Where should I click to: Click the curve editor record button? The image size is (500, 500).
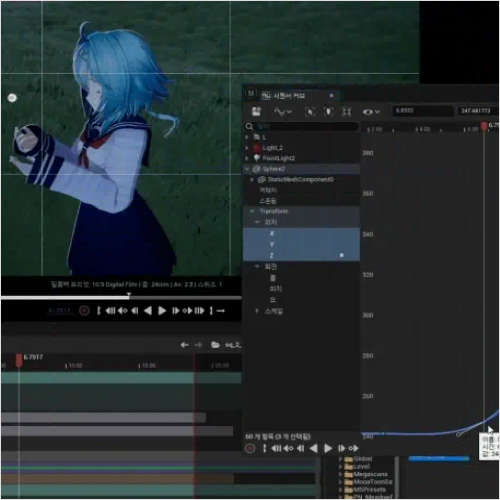(x=250, y=448)
